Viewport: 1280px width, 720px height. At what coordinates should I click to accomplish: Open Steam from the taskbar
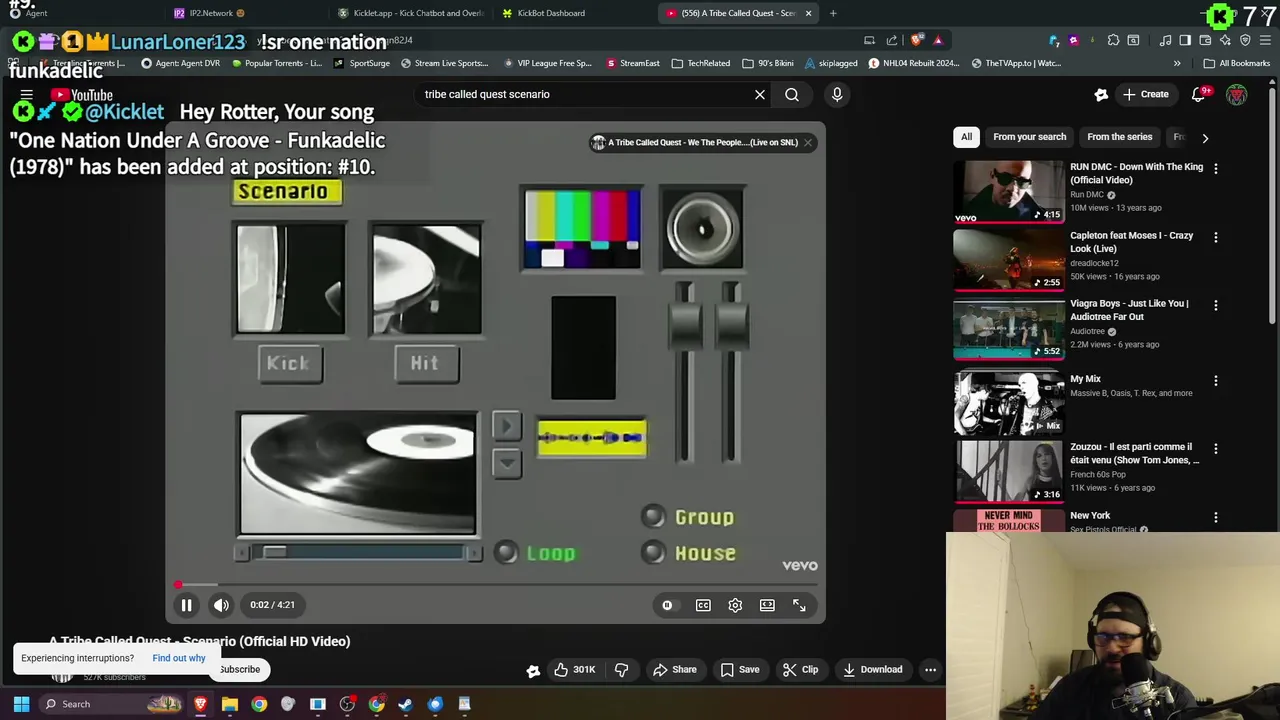(405, 704)
